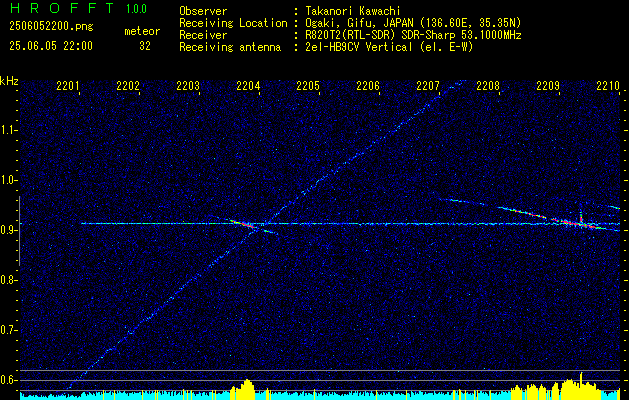This screenshot has height=400, width=629.
Task: Click the 1.0 kHz frequency label
Action: [x=8, y=180]
